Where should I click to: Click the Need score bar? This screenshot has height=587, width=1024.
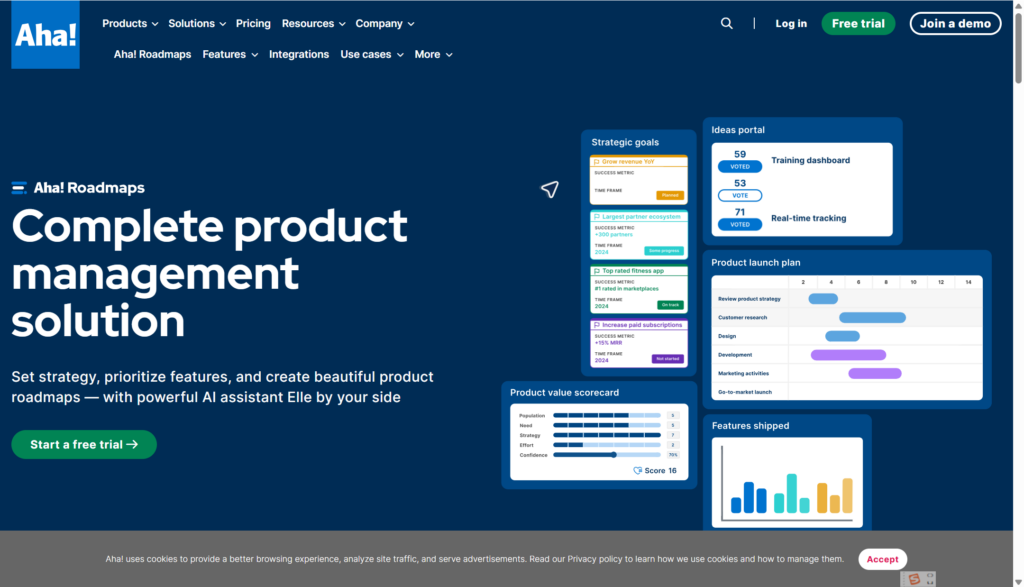[x=607, y=425]
